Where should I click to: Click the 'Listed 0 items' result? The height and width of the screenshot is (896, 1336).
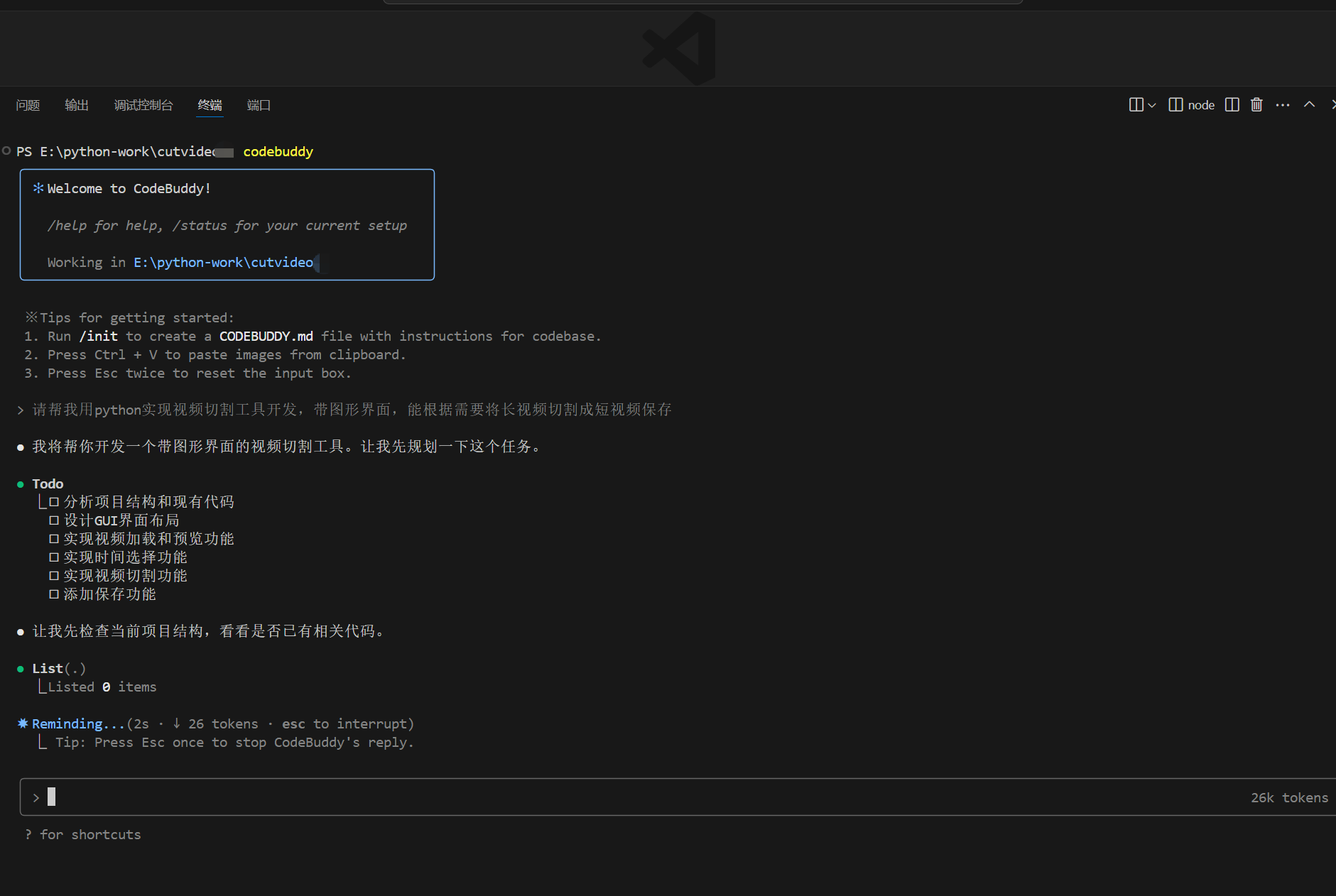coord(102,687)
